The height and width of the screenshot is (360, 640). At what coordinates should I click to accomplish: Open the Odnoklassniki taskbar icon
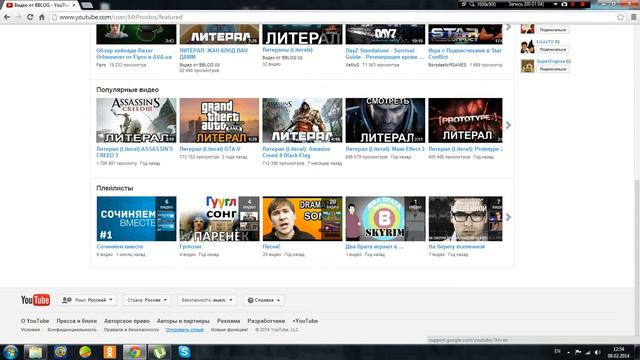tap(109, 352)
